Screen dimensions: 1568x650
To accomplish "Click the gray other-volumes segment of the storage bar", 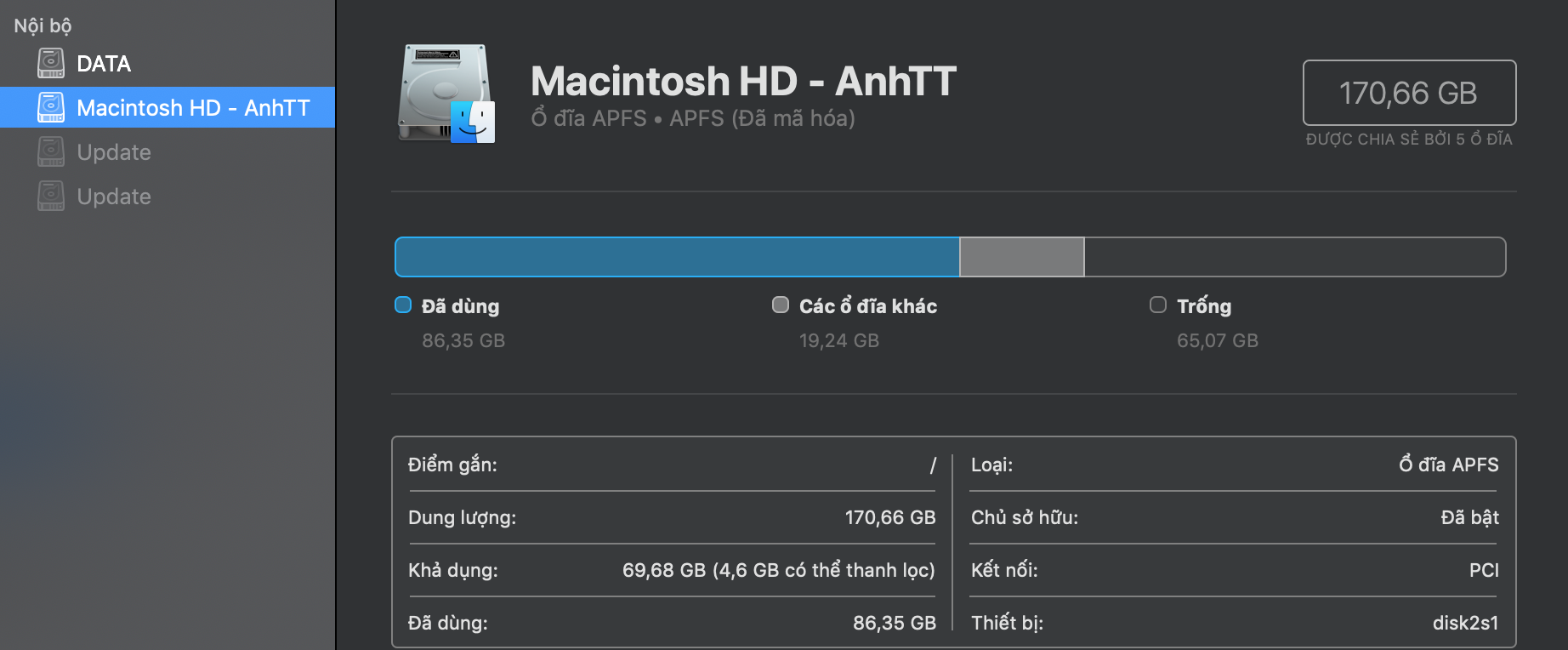I will [1021, 257].
